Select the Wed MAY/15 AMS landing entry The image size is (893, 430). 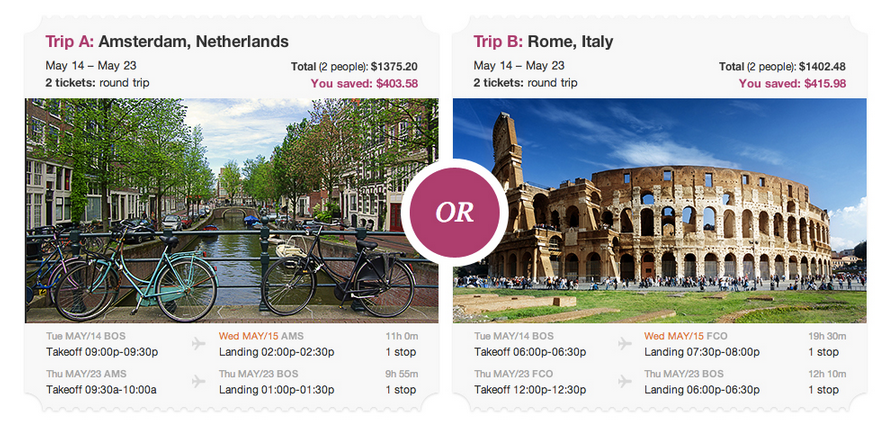pyautogui.click(x=275, y=344)
